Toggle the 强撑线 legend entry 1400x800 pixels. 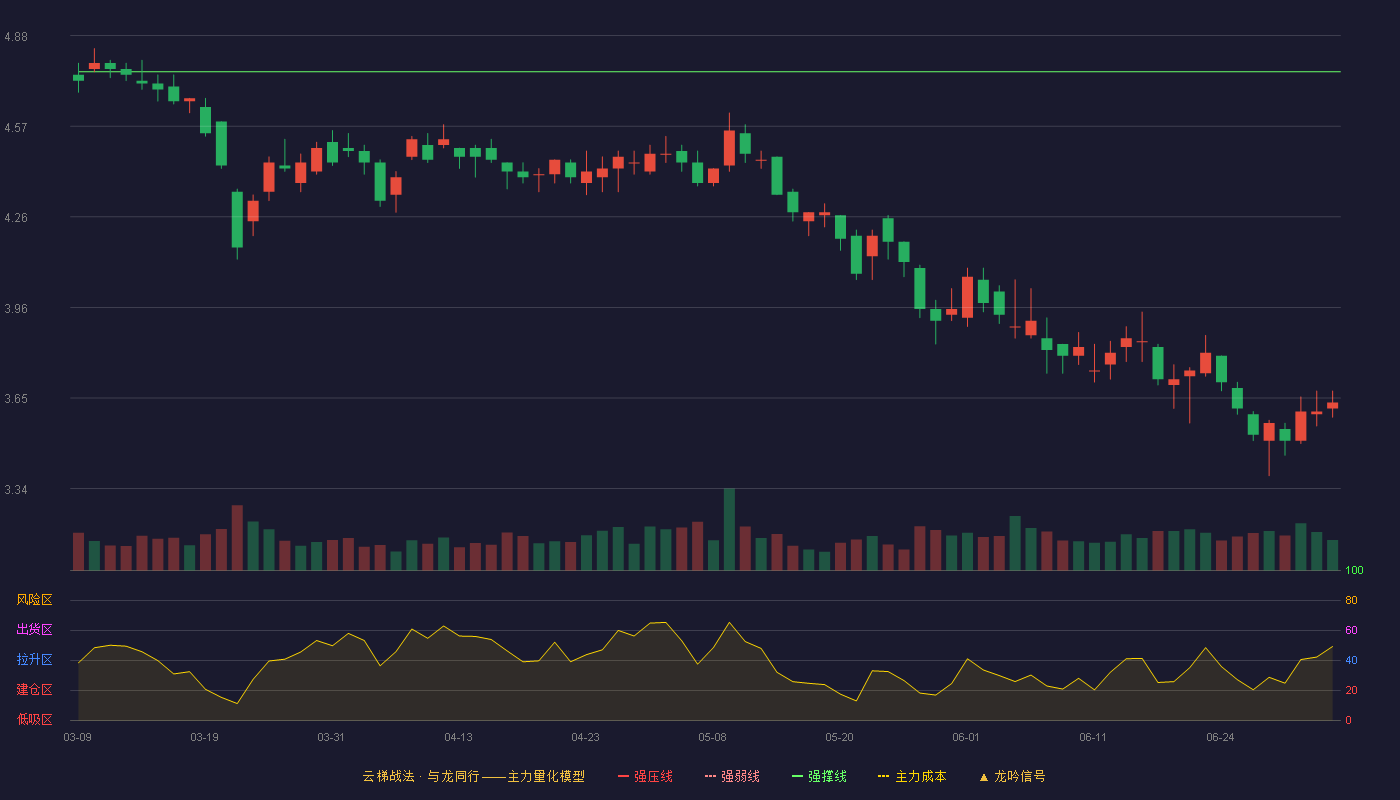point(819,776)
